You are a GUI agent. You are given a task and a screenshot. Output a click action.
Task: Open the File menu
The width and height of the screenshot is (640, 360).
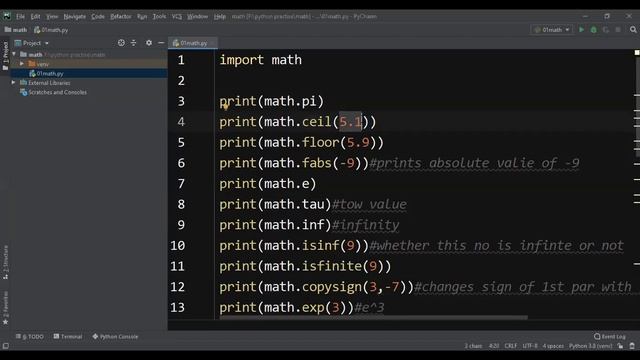pos(20,16)
